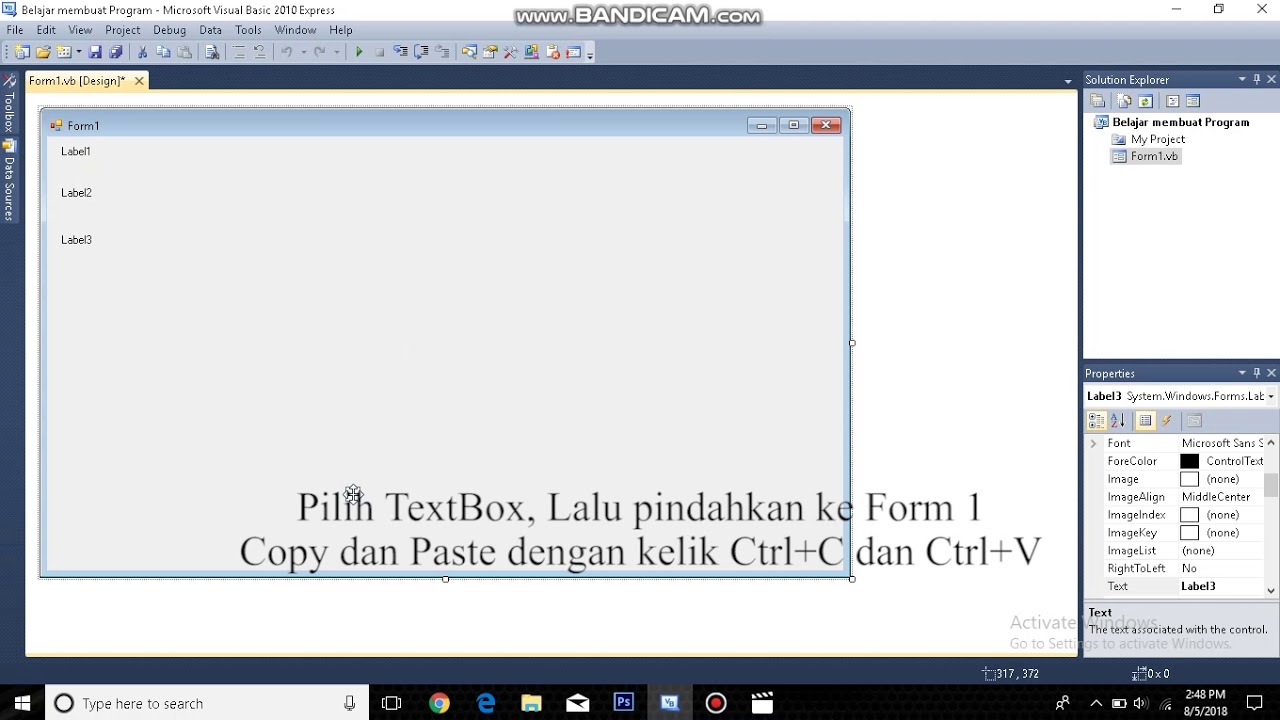1280x720 pixels.
Task: Click View Designer in the Solution Explorer toolbar
Action: [1193, 101]
